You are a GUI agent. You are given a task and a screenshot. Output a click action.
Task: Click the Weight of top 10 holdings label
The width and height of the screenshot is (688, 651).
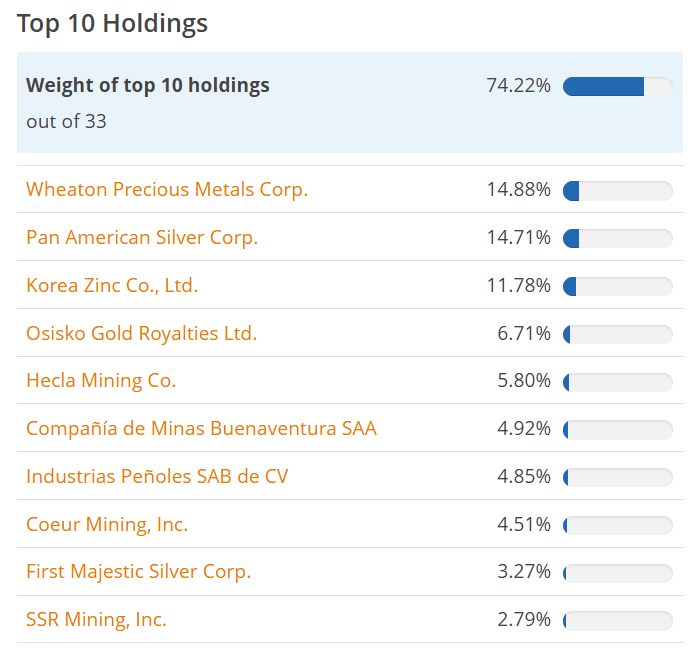pyautogui.click(x=148, y=85)
